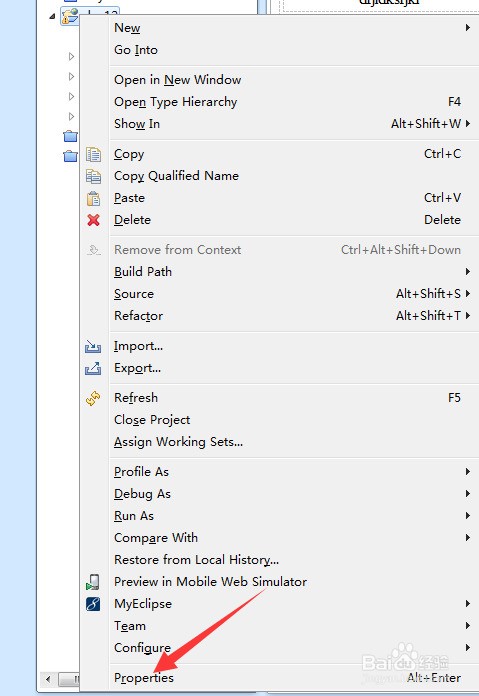
Task: Open the Run As submenu arrow
Action: pos(467,516)
